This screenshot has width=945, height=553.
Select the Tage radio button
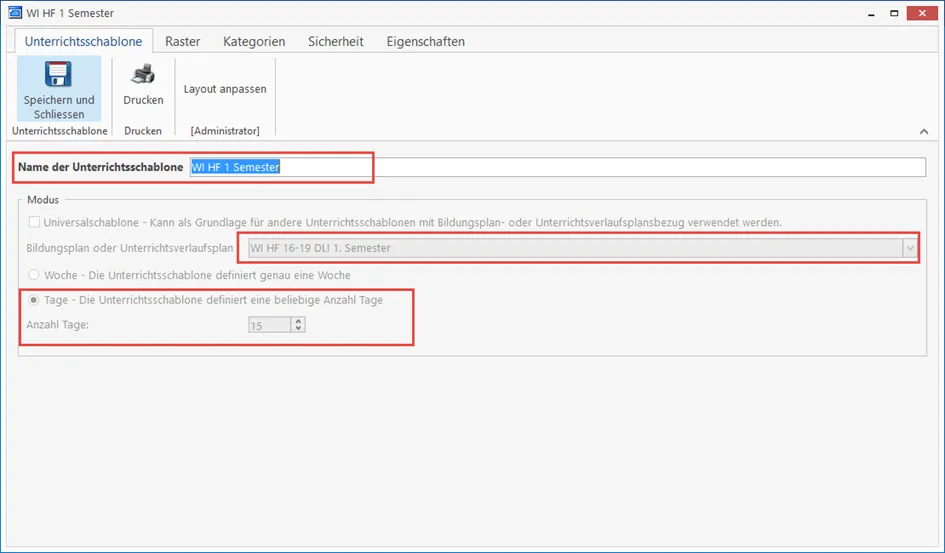[x=34, y=299]
